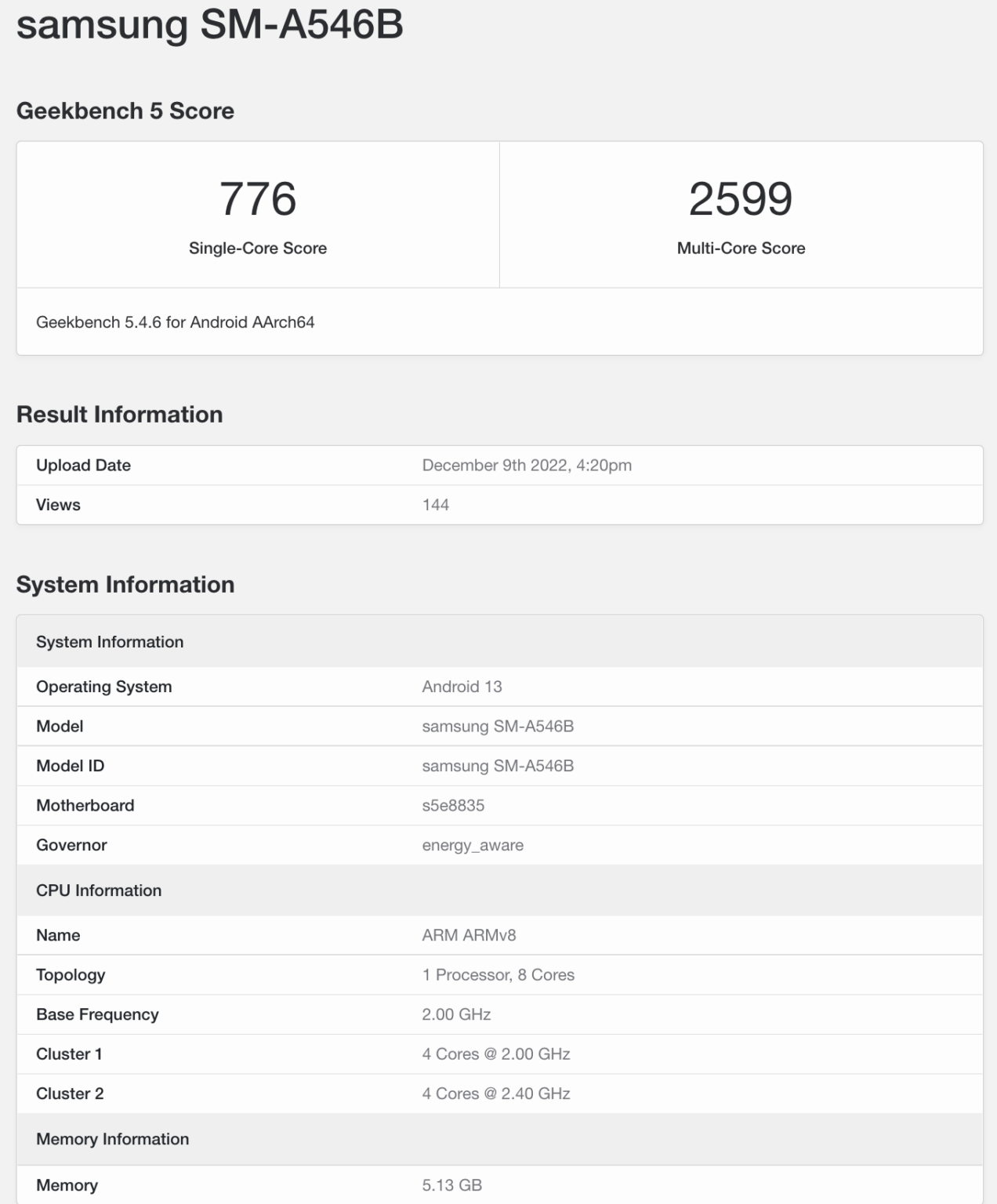Click the System Information heading
This screenshot has height=1204, width=997.
(126, 584)
